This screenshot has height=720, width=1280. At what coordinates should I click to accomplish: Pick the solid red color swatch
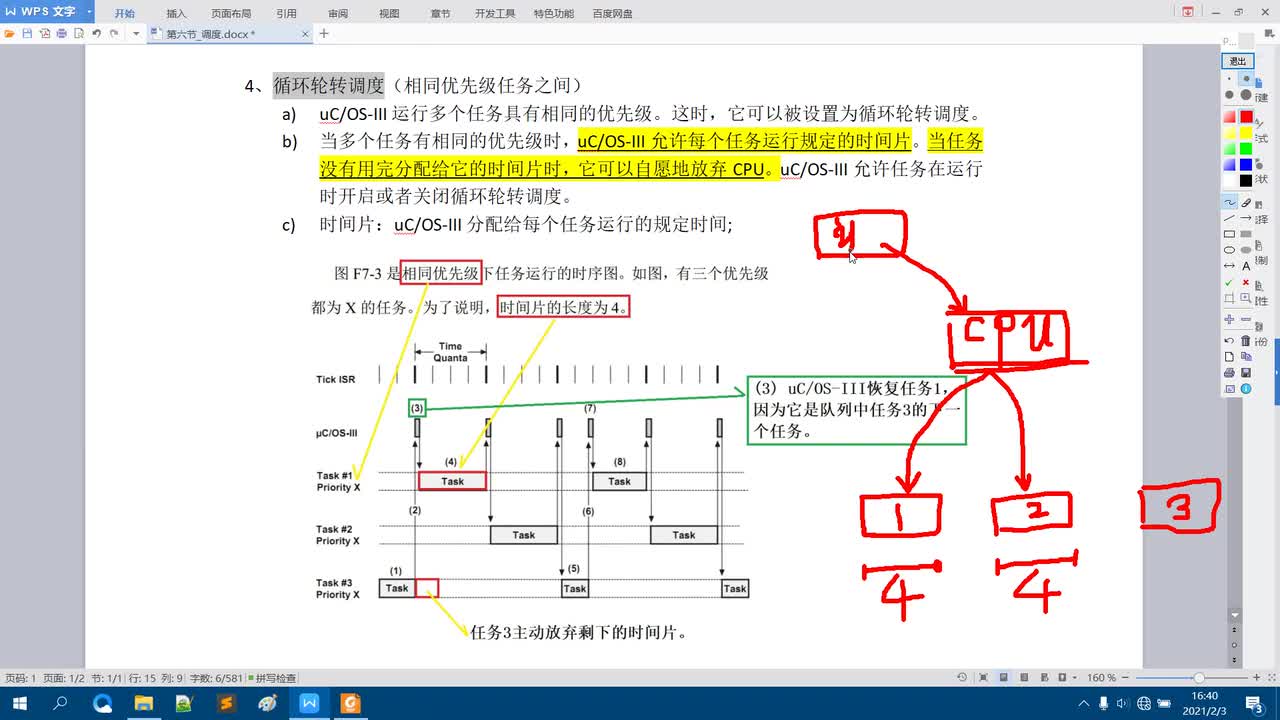click(x=1246, y=117)
